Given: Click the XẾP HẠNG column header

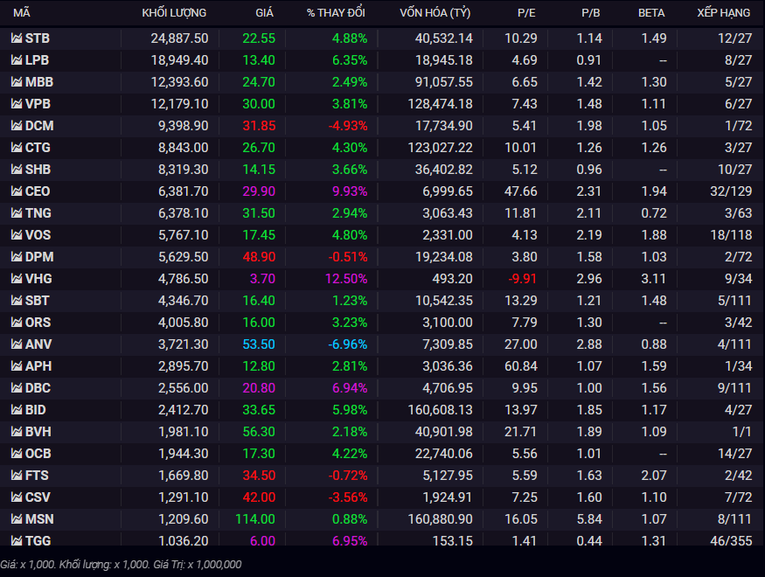Looking at the screenshot, I should [x=724, y=13].
